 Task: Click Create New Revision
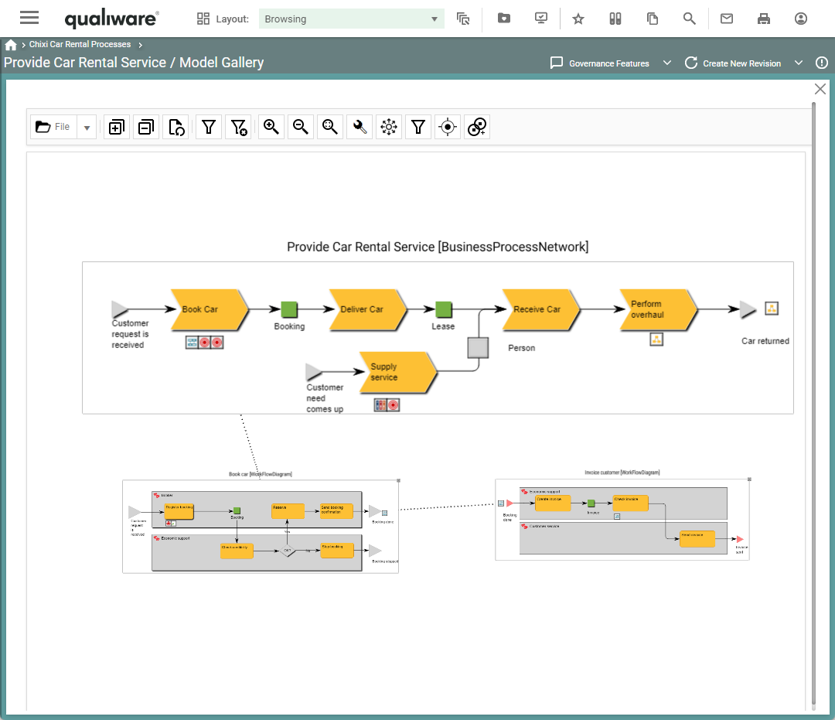733,63
